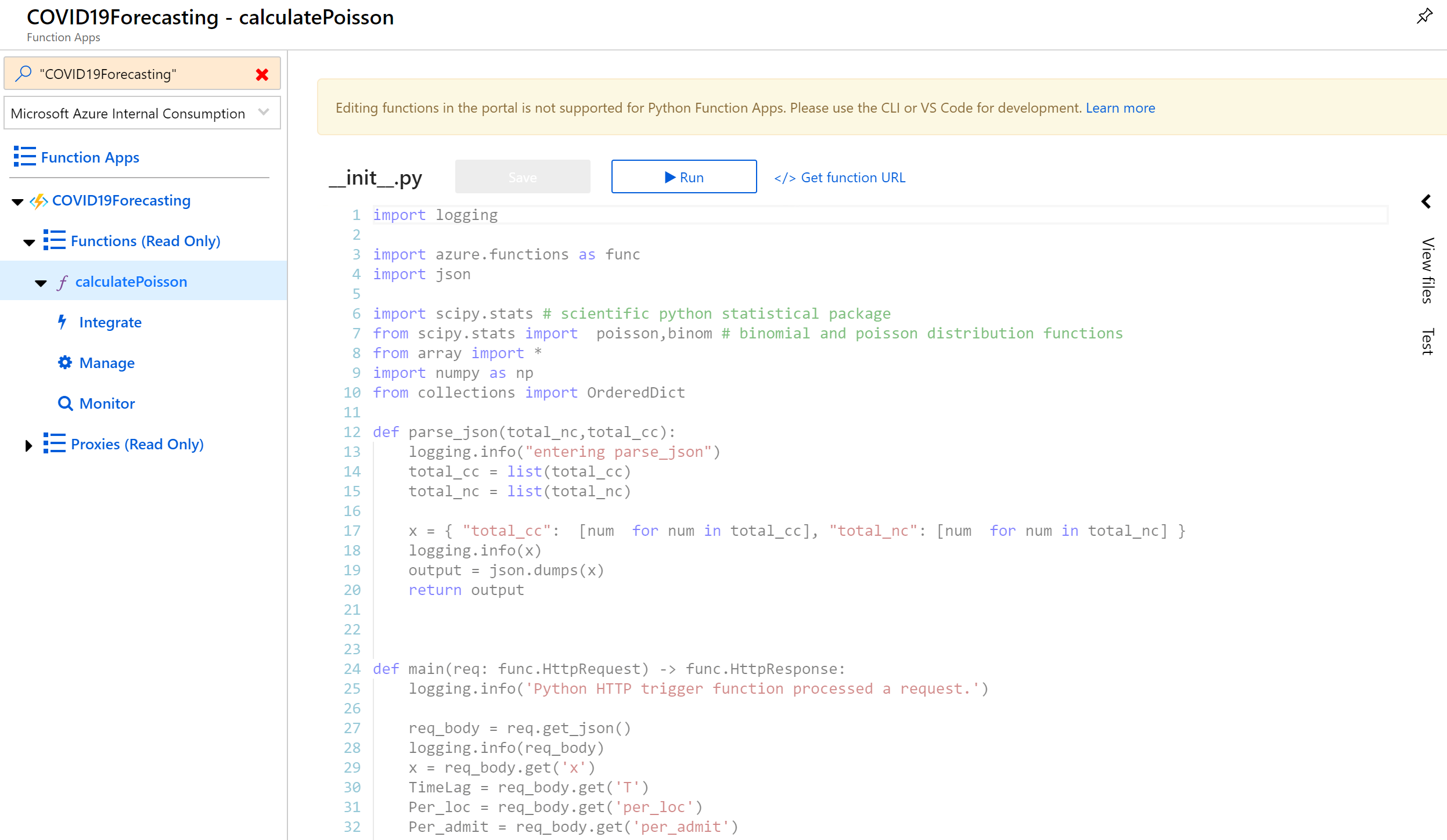Click Get function URL link
Screen dimensions: 1447x840
[840, 178]
